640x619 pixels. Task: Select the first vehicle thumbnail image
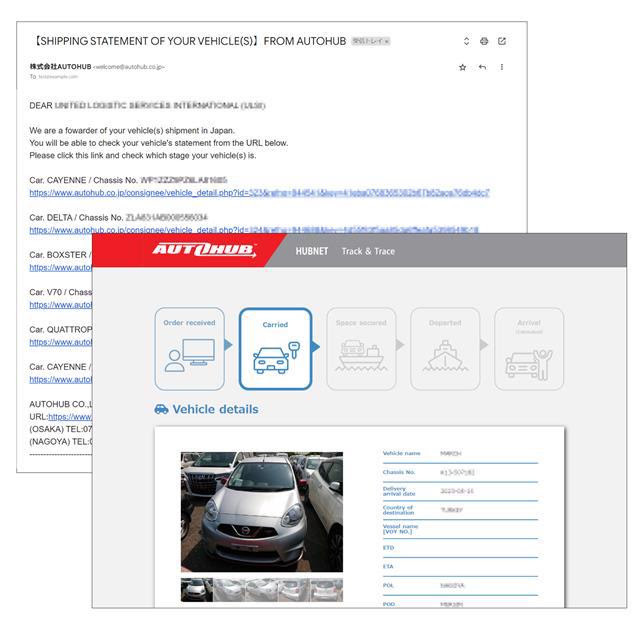pos(197,590)
